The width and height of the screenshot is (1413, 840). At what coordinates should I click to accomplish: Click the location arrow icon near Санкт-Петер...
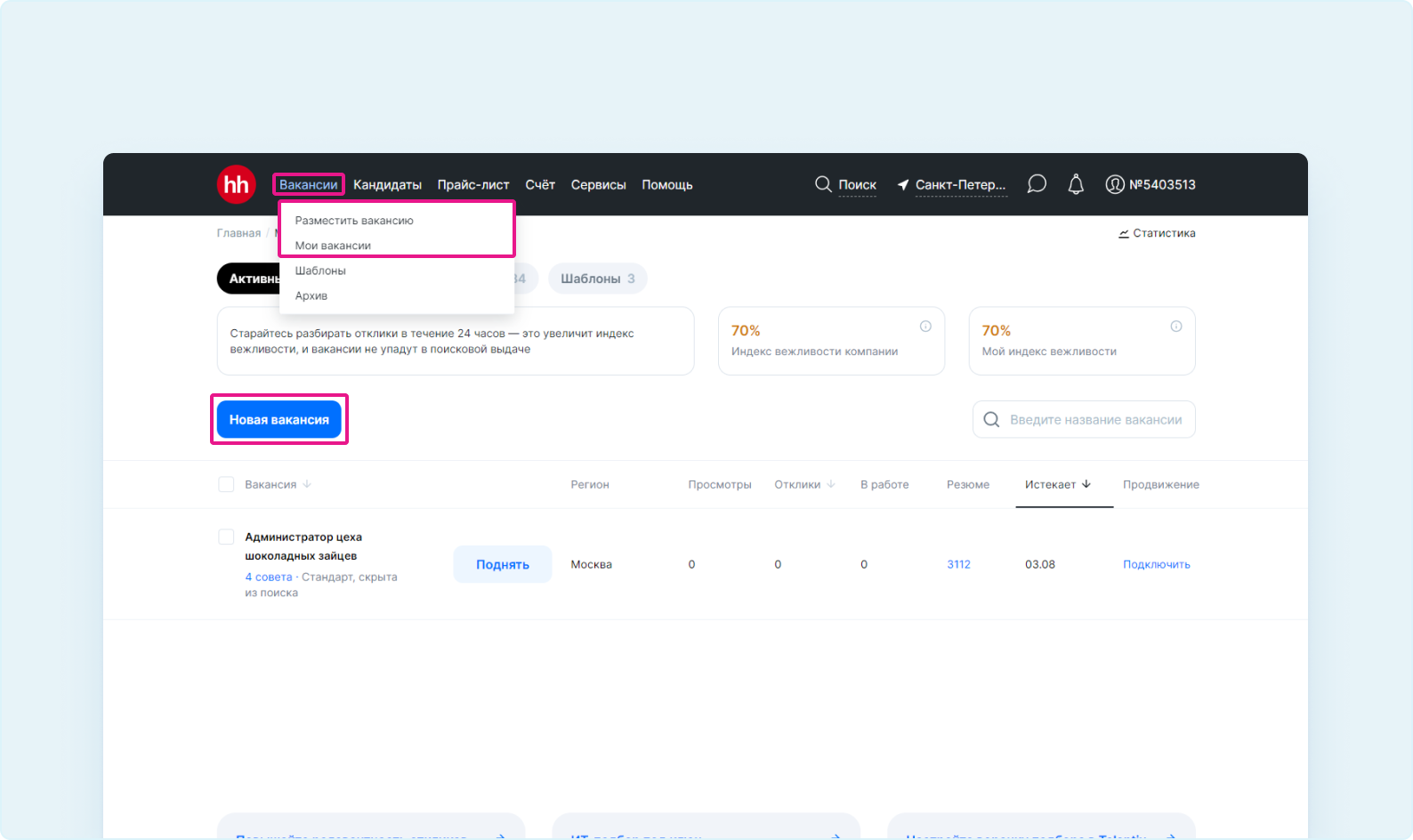pos(903,185)
